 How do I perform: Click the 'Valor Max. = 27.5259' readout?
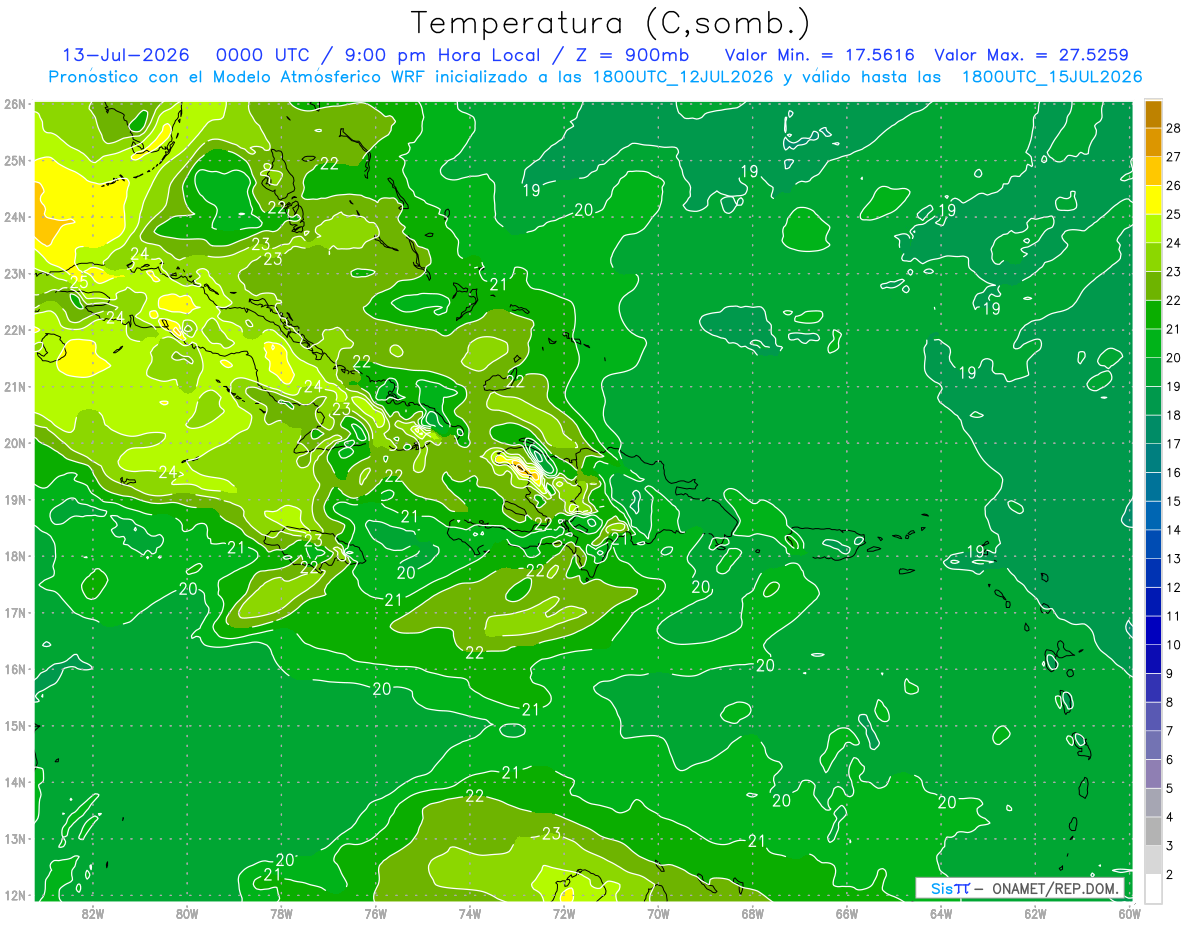pos(1031,55)
